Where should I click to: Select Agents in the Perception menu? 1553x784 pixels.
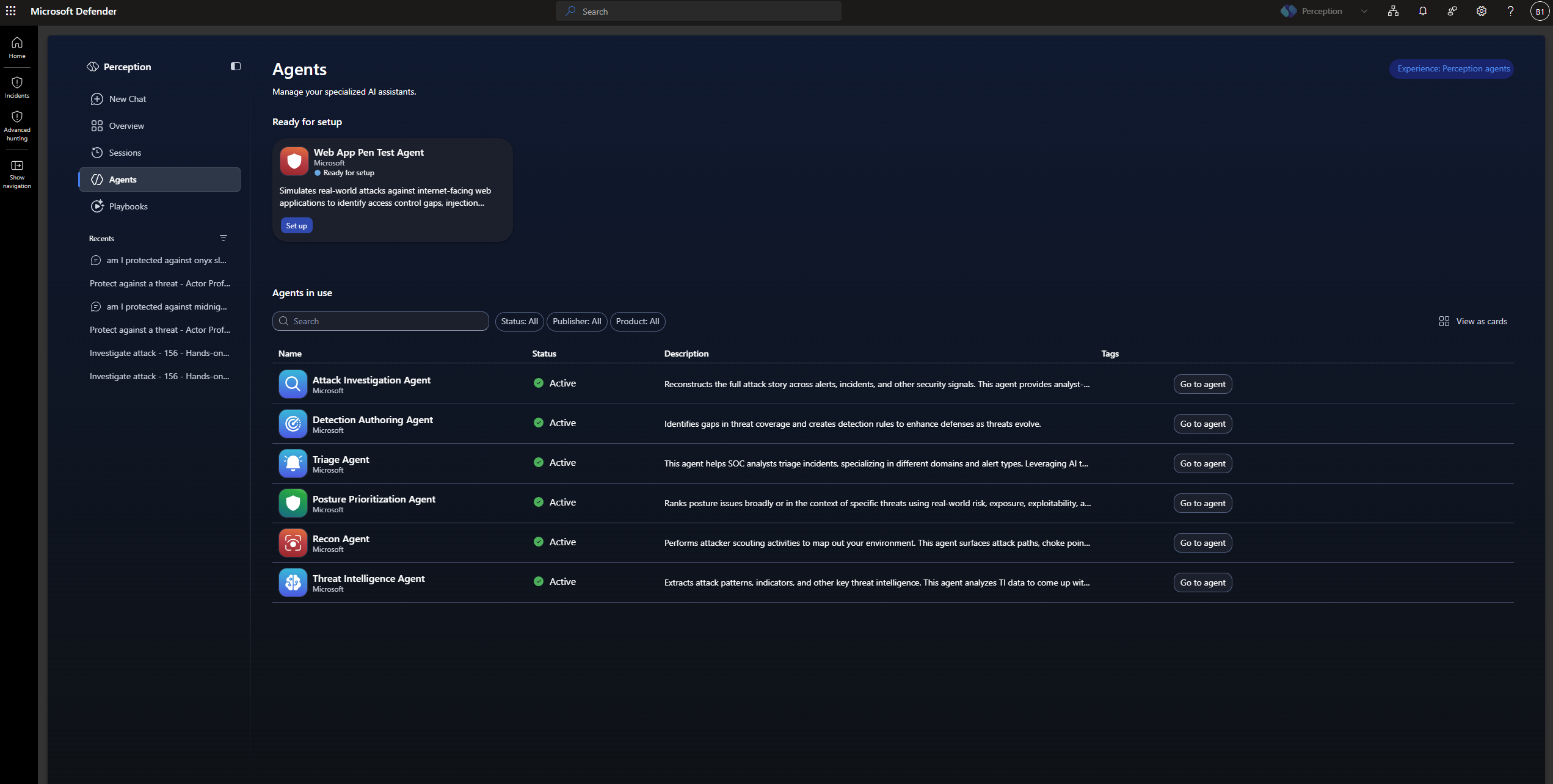pos(159,180)
